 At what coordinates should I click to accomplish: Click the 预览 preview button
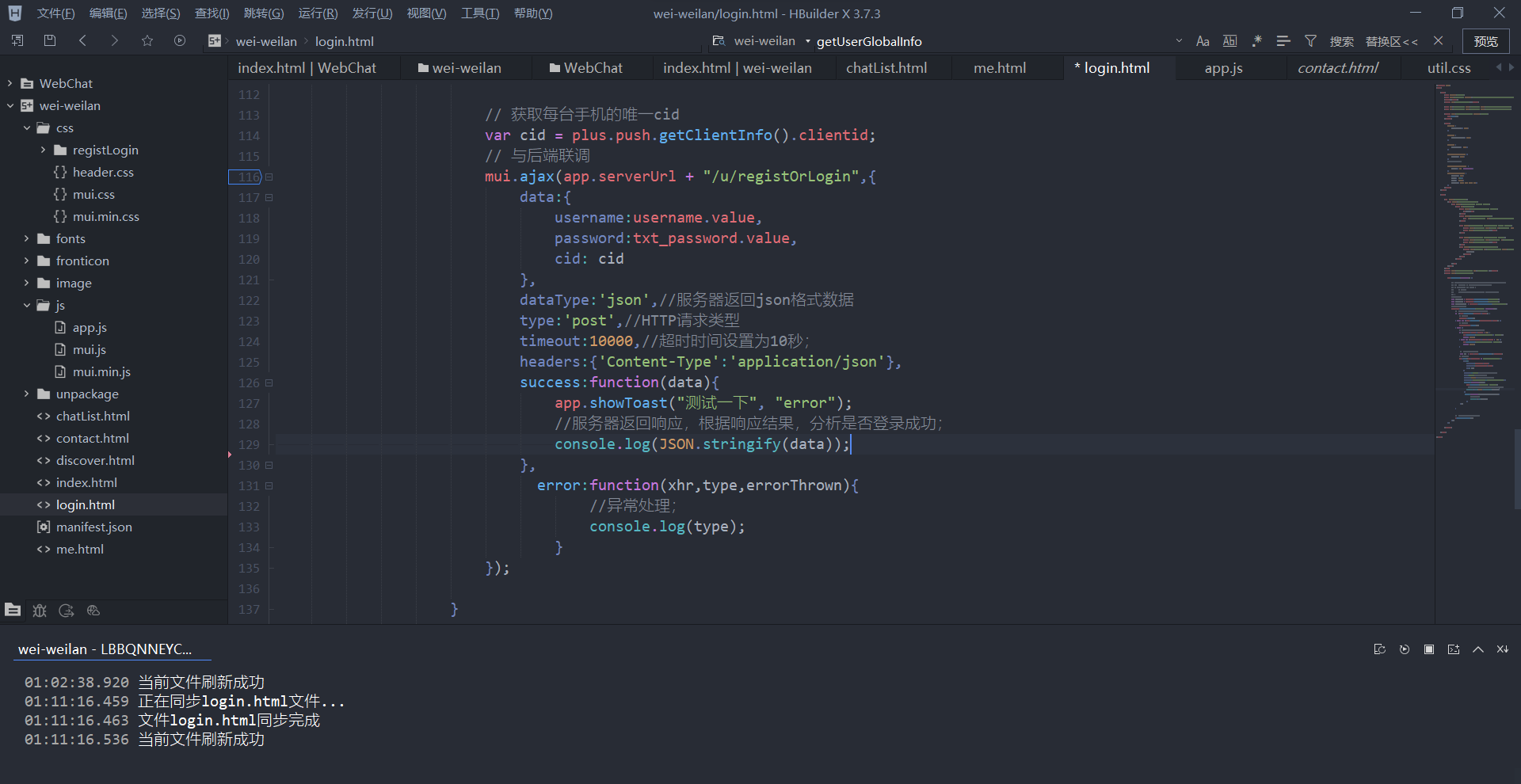click(1485, 41)
